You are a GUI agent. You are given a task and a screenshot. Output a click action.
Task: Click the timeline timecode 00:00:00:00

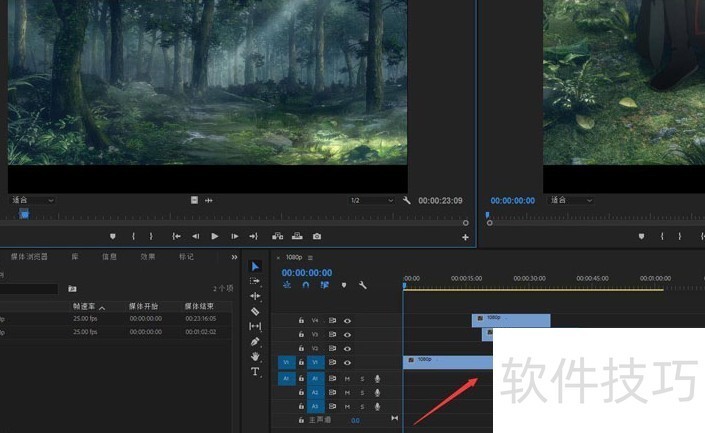306,272
